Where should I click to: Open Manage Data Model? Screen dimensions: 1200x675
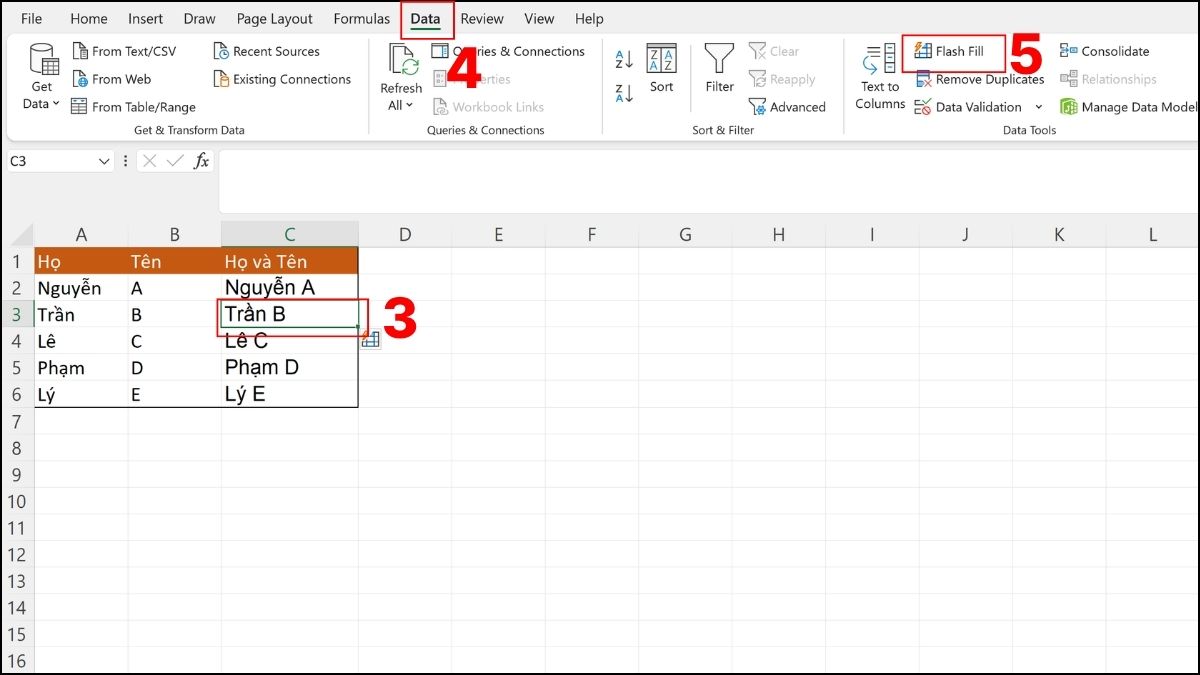tap(1129, 107)
